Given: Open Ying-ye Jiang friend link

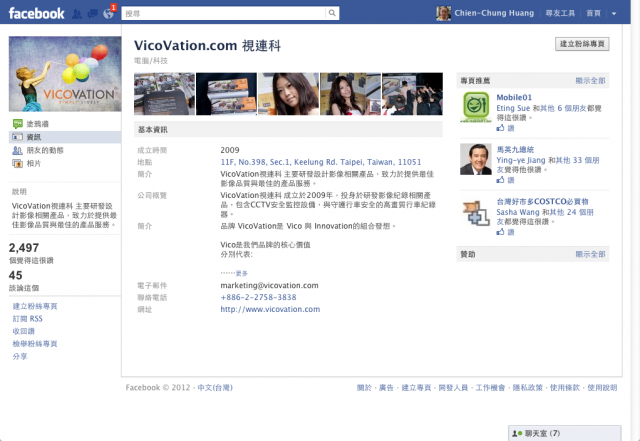Looking at the screenshot, I should [x=521, y=160].
